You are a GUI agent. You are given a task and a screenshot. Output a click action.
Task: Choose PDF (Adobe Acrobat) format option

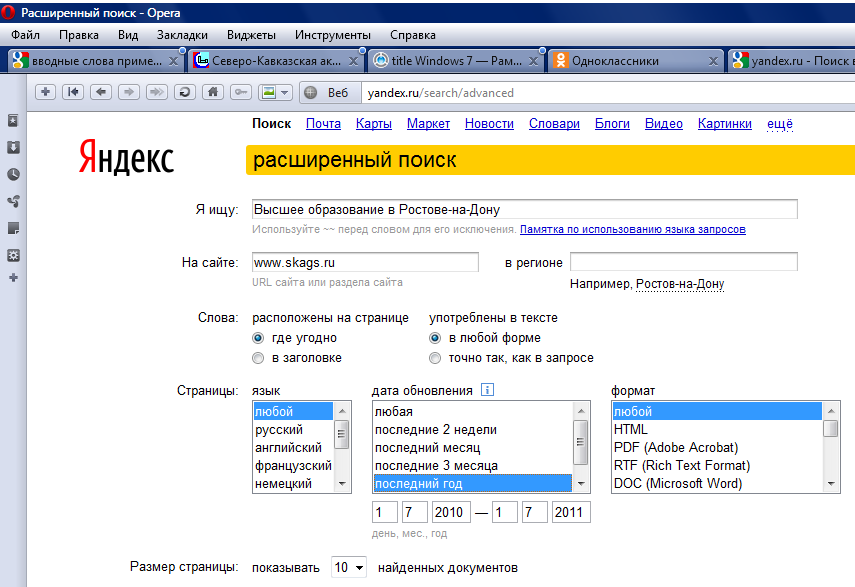[717, 447]
